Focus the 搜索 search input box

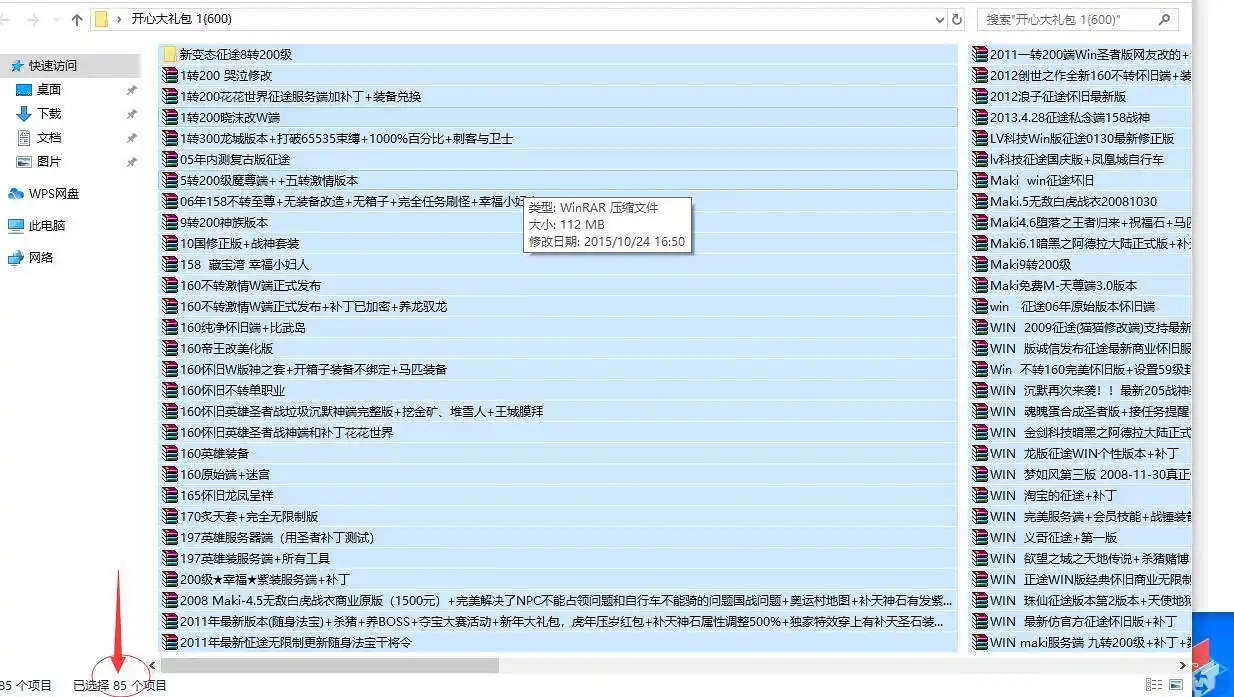1065,19
